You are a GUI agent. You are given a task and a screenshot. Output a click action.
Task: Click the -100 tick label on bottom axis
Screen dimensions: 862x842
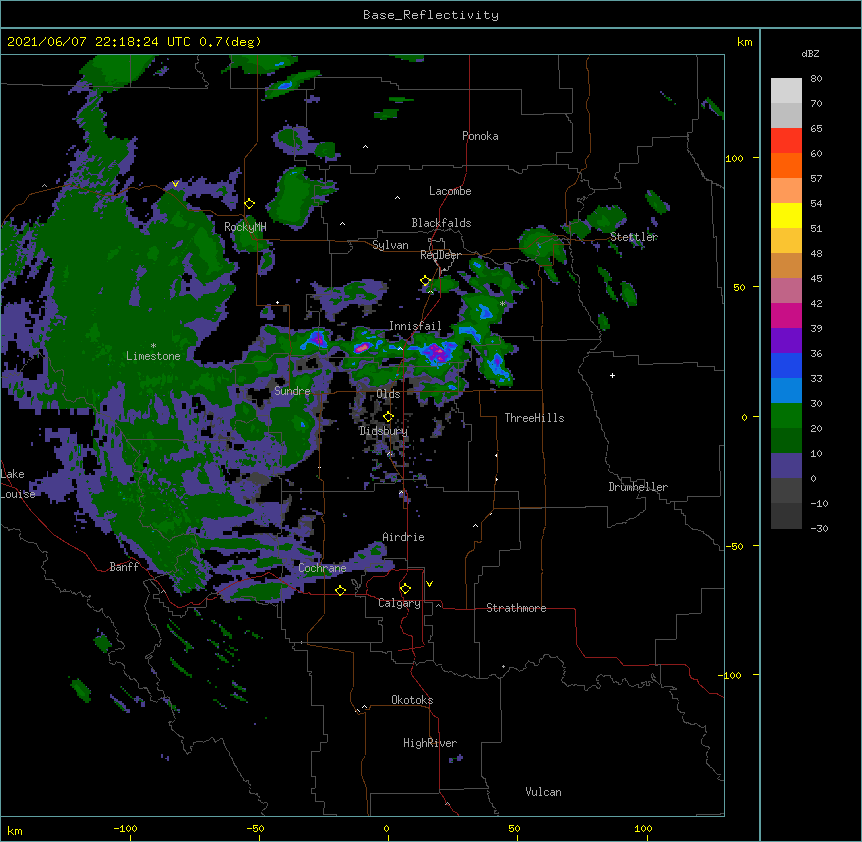(125, 828)
